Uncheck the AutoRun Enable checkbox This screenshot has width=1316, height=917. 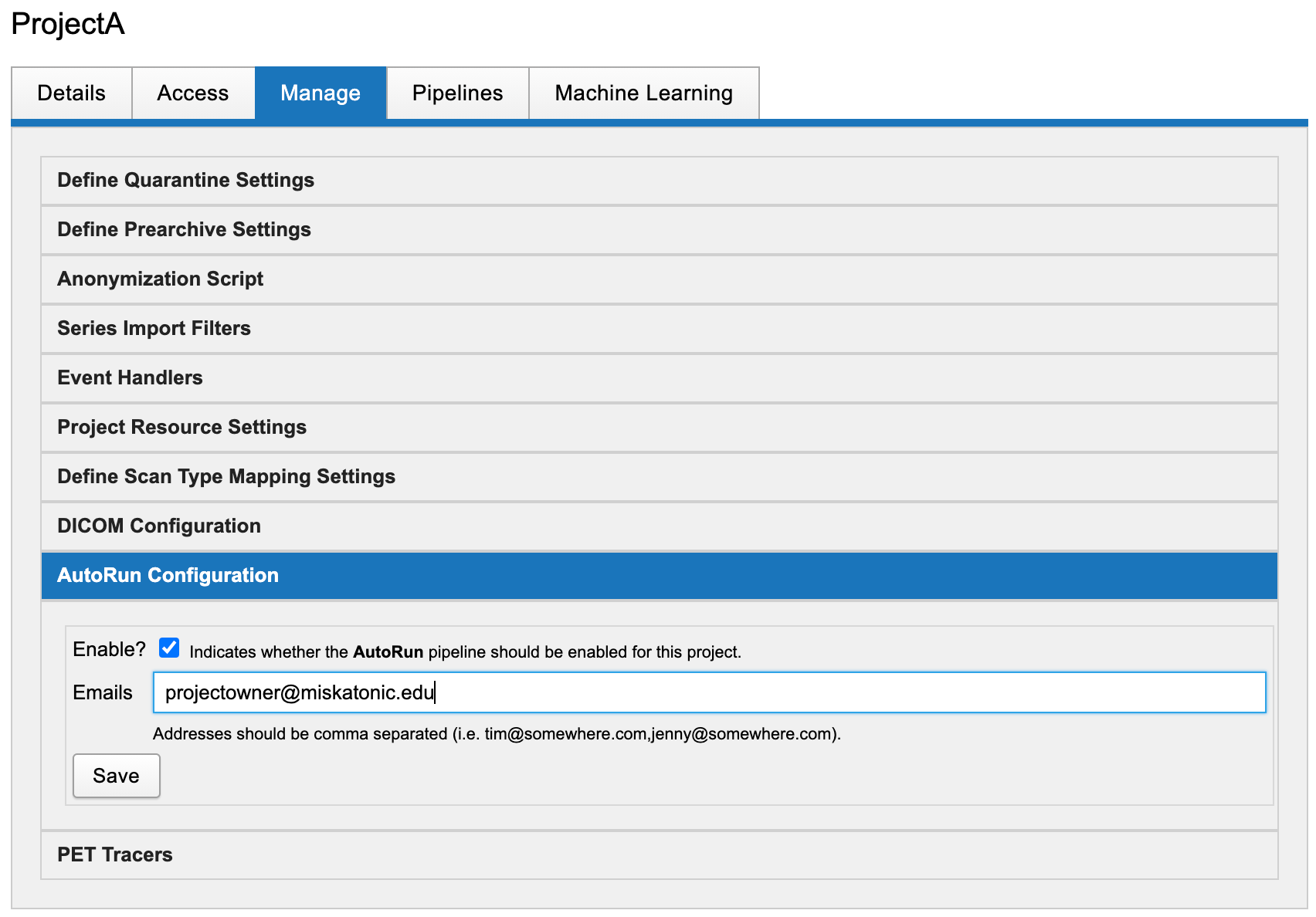click(169, 648)
